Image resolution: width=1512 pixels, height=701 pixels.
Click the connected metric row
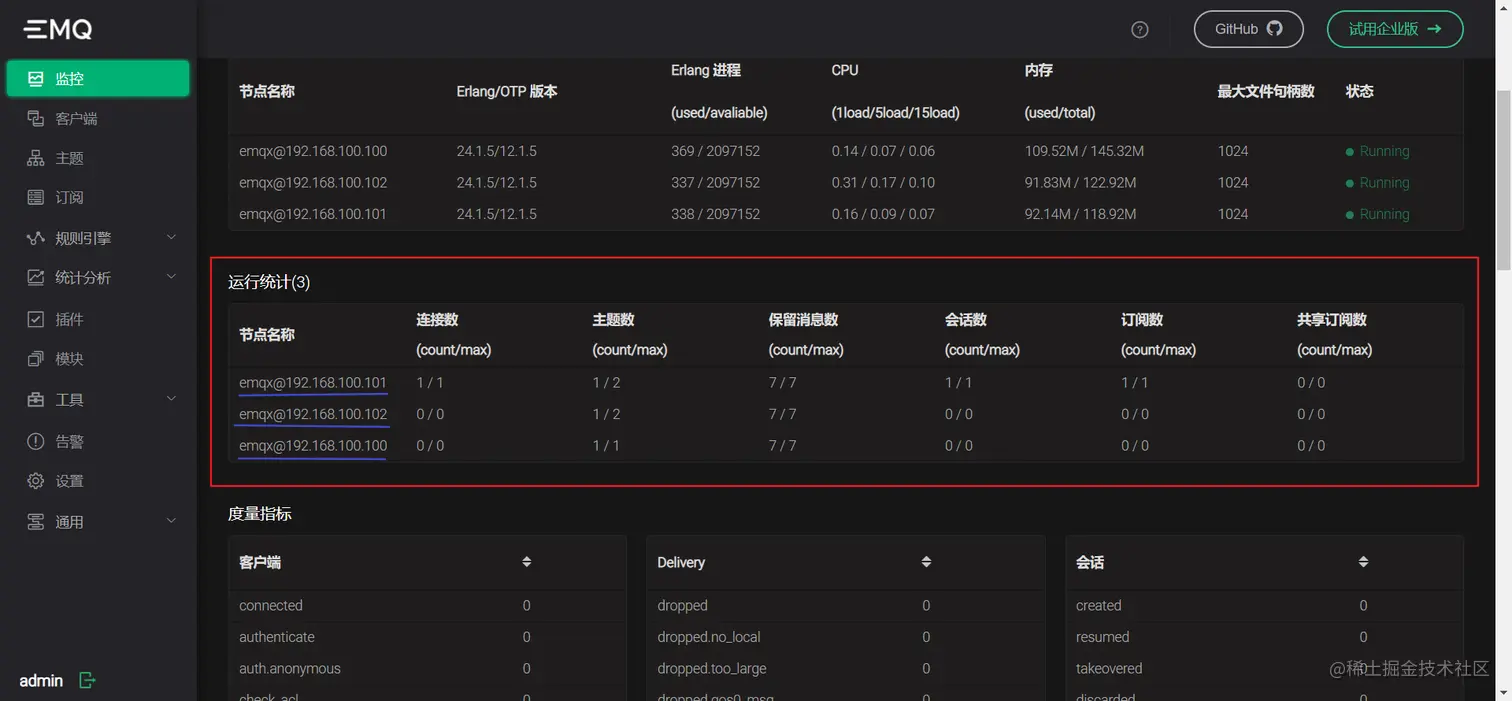pyautogui.click(x=427, y=605)
